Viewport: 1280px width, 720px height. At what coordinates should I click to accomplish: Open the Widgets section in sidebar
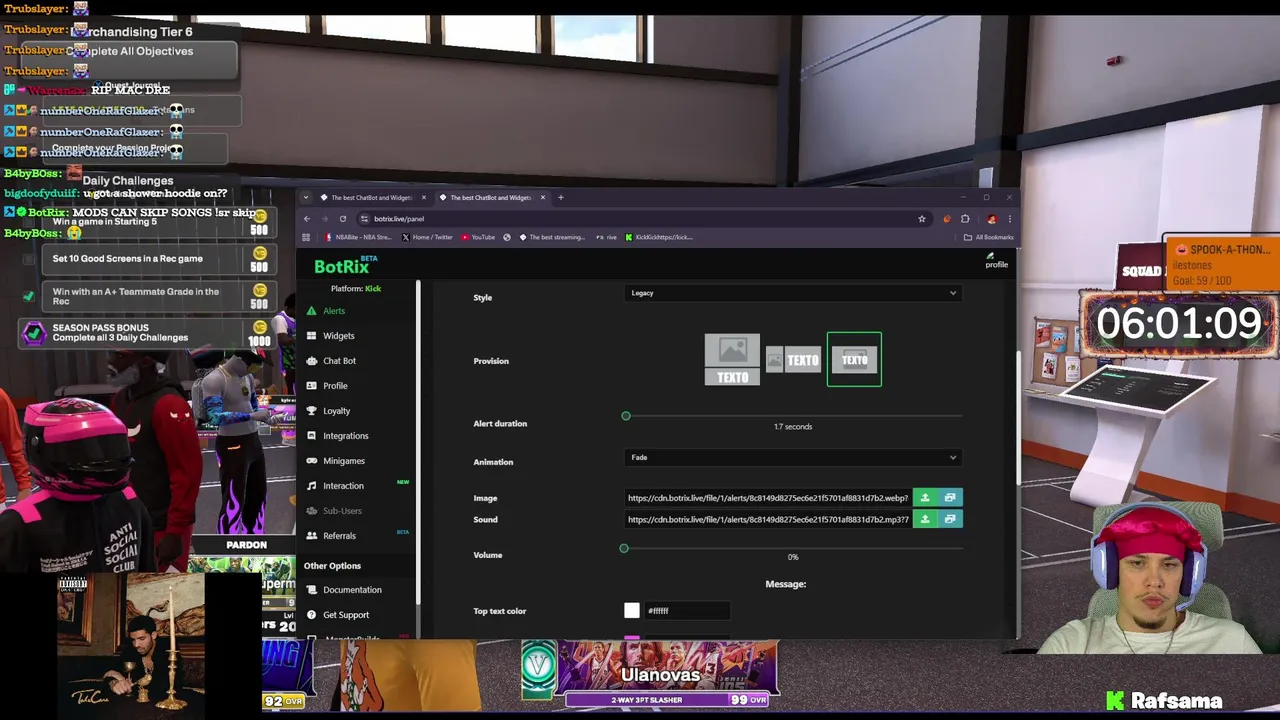pyautogui.click(x=338, y=336)
